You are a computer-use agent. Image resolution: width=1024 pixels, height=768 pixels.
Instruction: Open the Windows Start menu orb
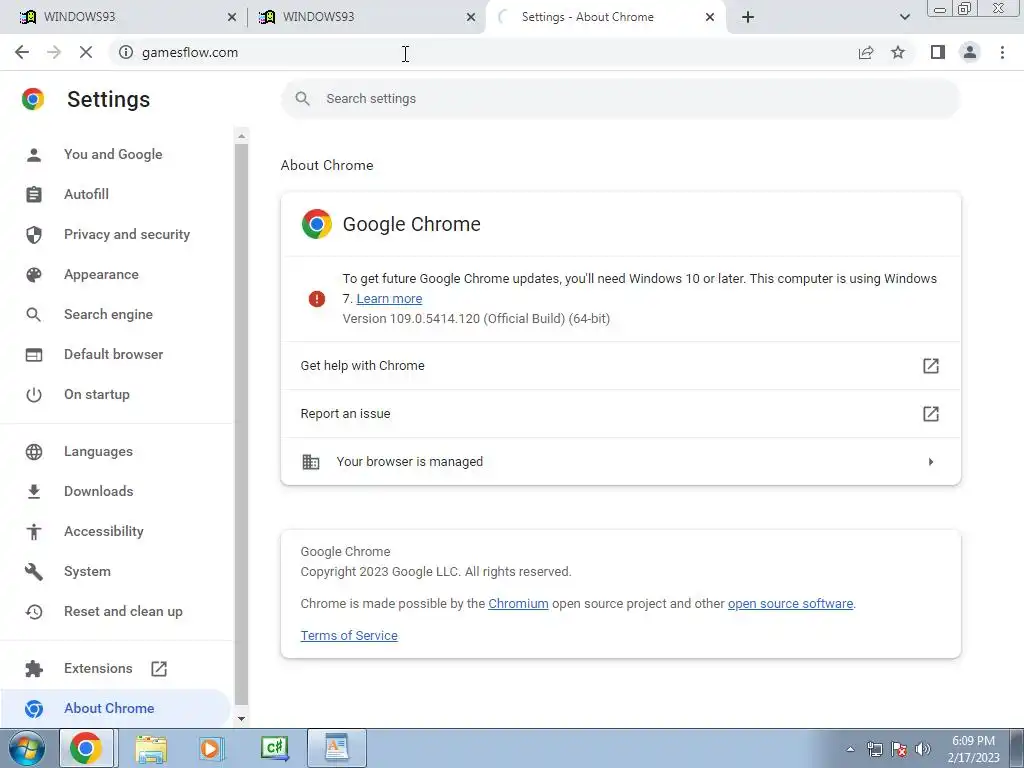(x=27, y=748)
